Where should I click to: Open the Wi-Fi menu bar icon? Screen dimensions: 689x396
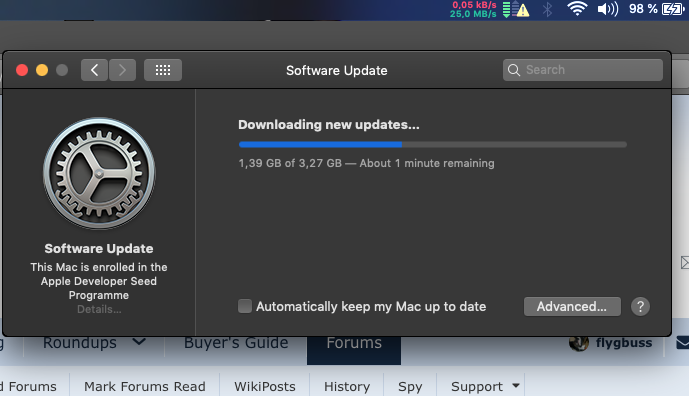[577, 9]
